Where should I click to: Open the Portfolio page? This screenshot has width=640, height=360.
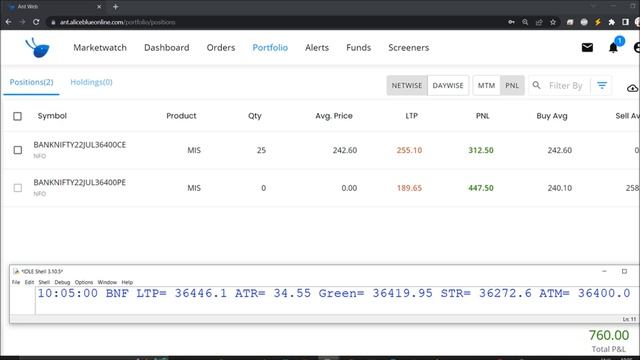270,48
